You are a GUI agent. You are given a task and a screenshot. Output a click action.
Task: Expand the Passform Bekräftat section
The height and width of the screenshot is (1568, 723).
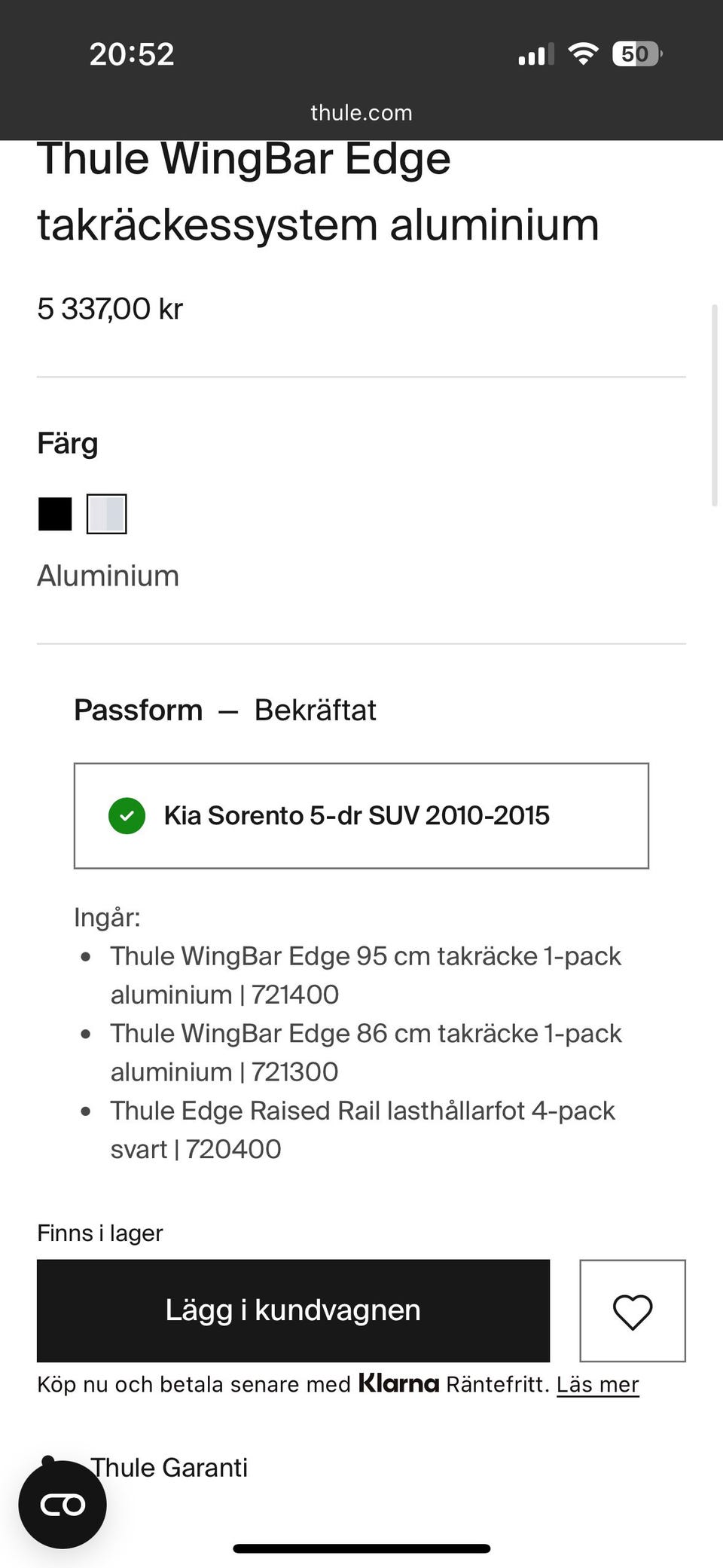tap(225, 709)
